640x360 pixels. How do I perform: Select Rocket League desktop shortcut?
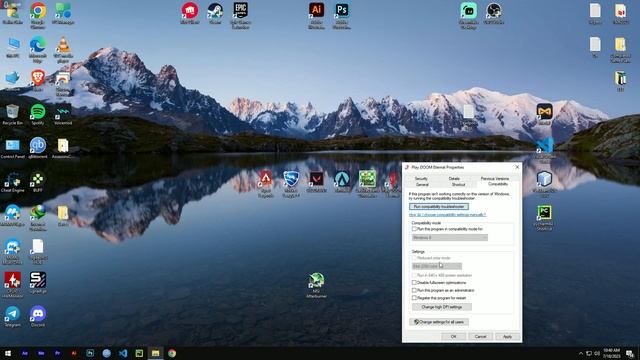coord(291,184)
